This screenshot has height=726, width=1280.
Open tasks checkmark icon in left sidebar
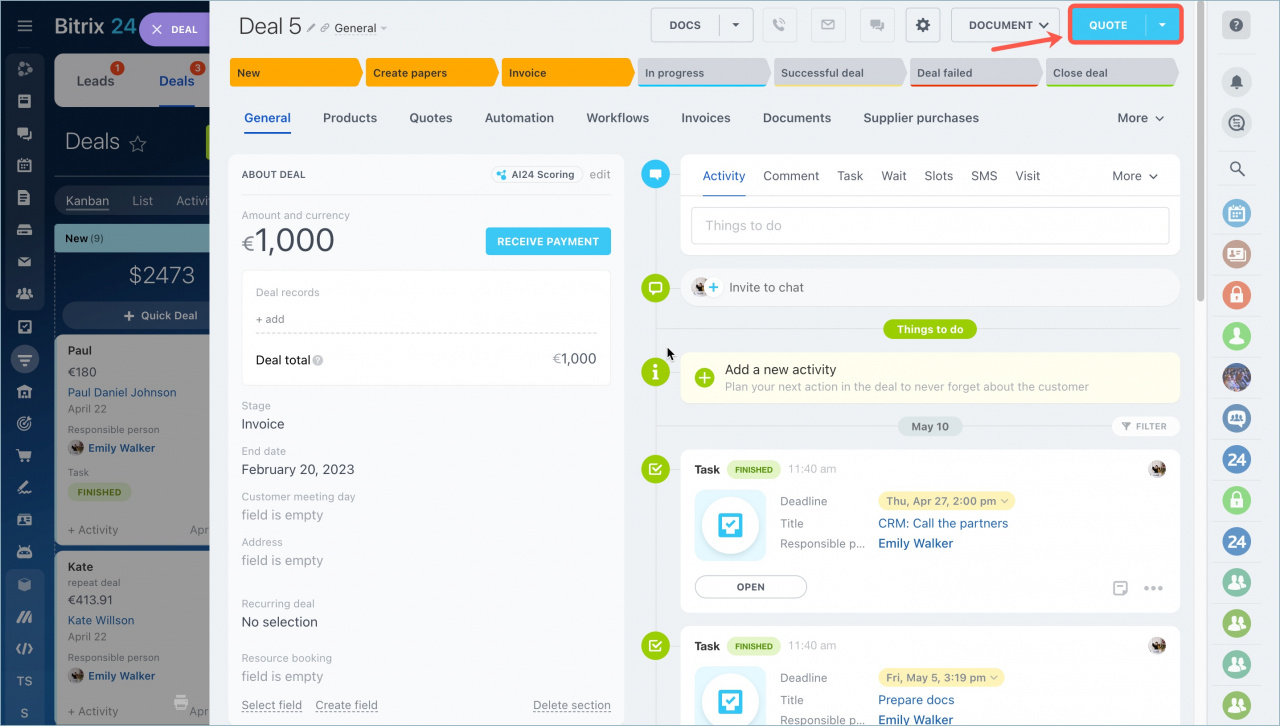(x=25, y=326)
